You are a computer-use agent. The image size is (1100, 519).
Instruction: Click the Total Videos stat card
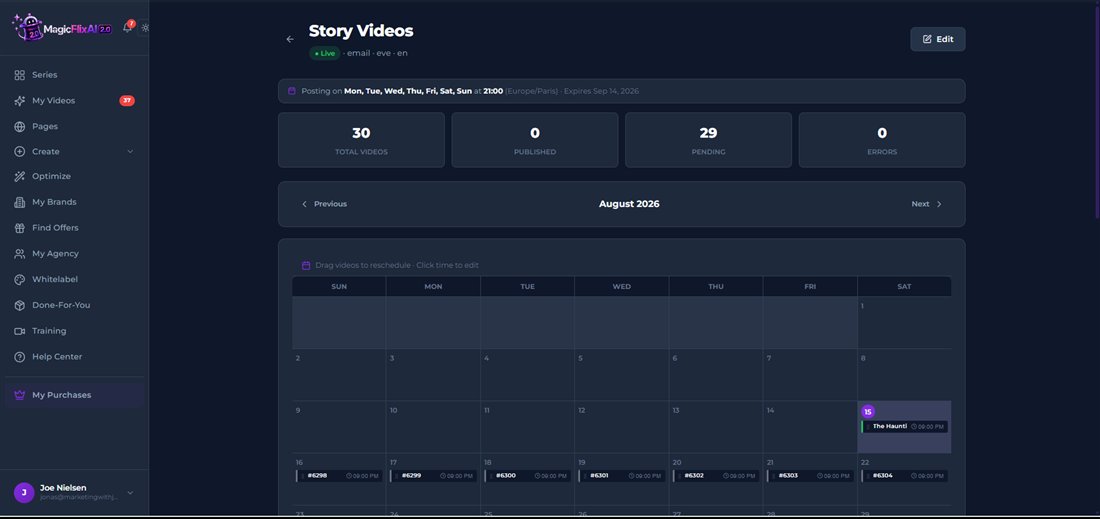(x=361, y=140)
